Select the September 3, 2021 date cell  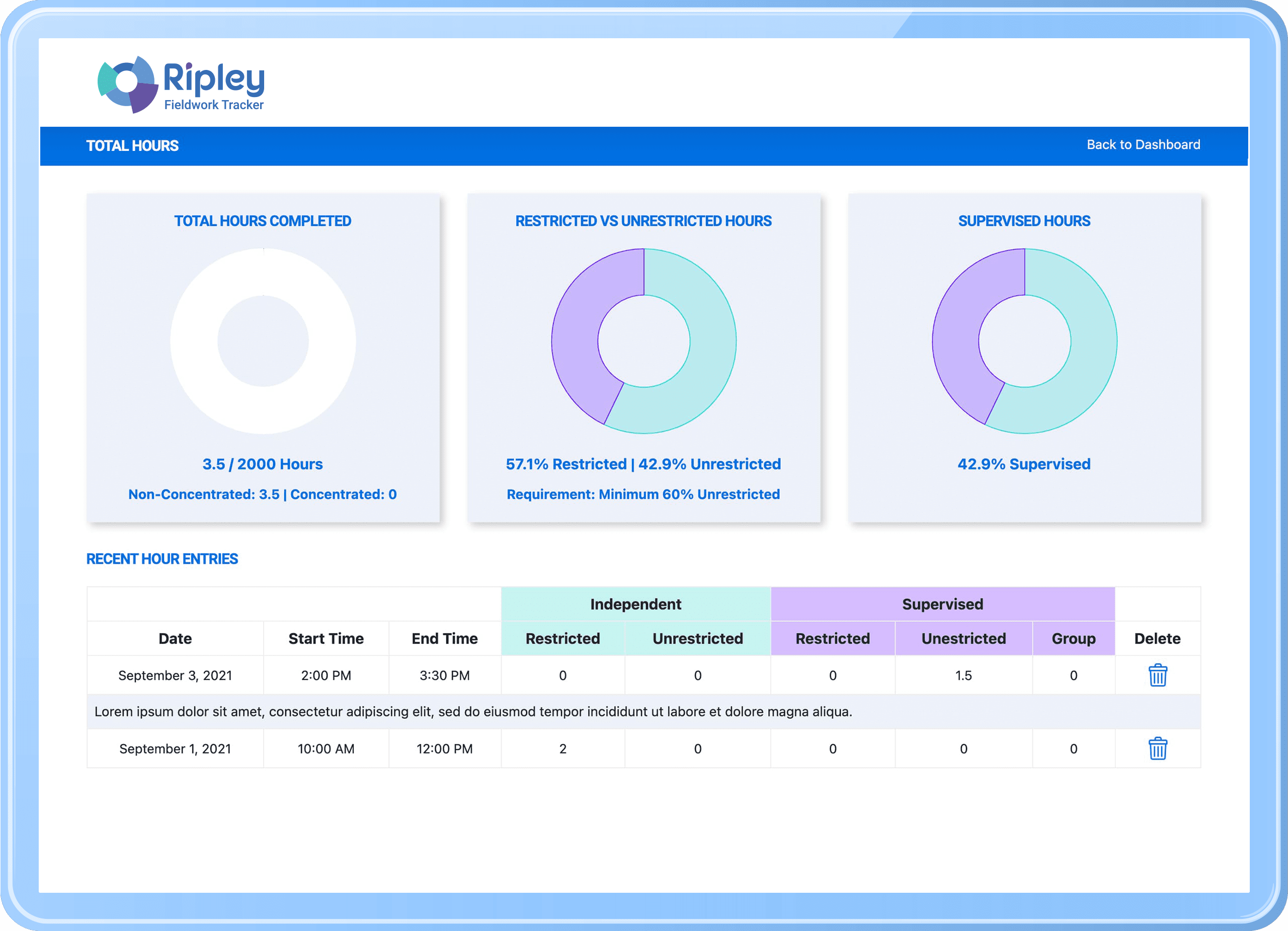[x=175, y=675]
